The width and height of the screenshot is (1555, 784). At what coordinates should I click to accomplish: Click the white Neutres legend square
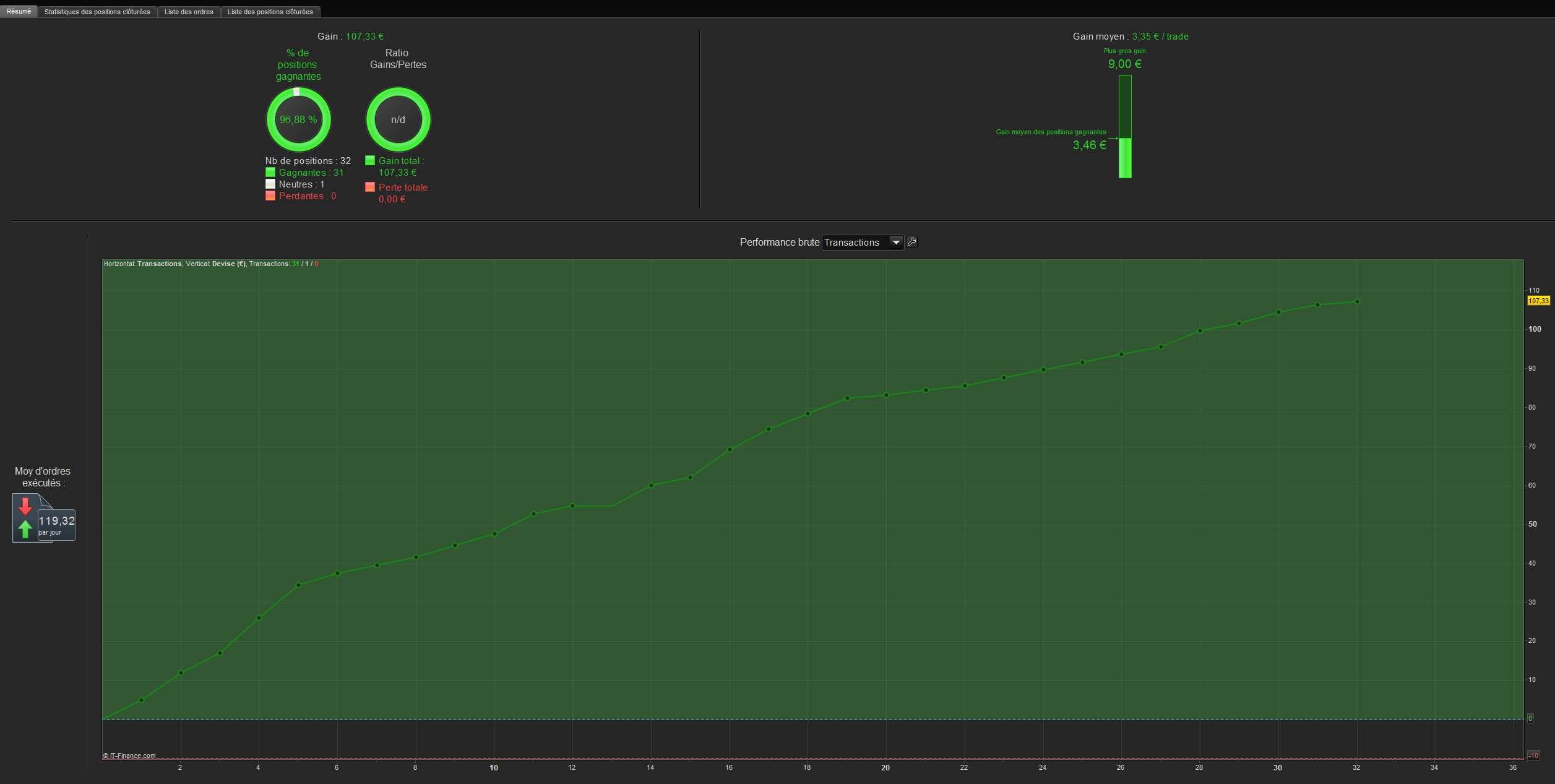point(270,184)
